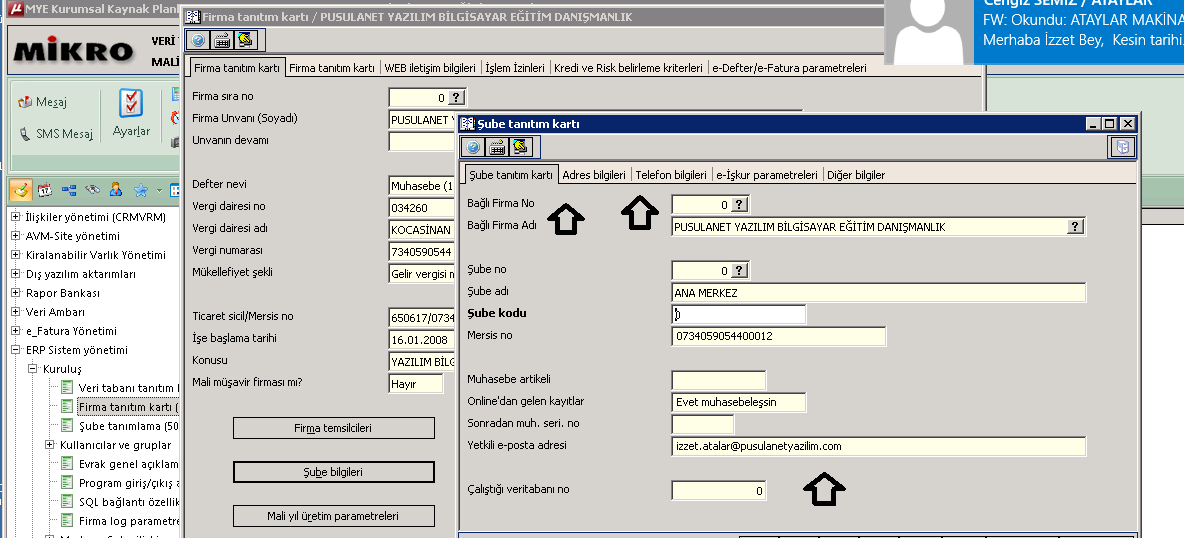1184x538 pixels.
Task: Expand Dış yazılım aktarımları node
Action: pos(15,274)
